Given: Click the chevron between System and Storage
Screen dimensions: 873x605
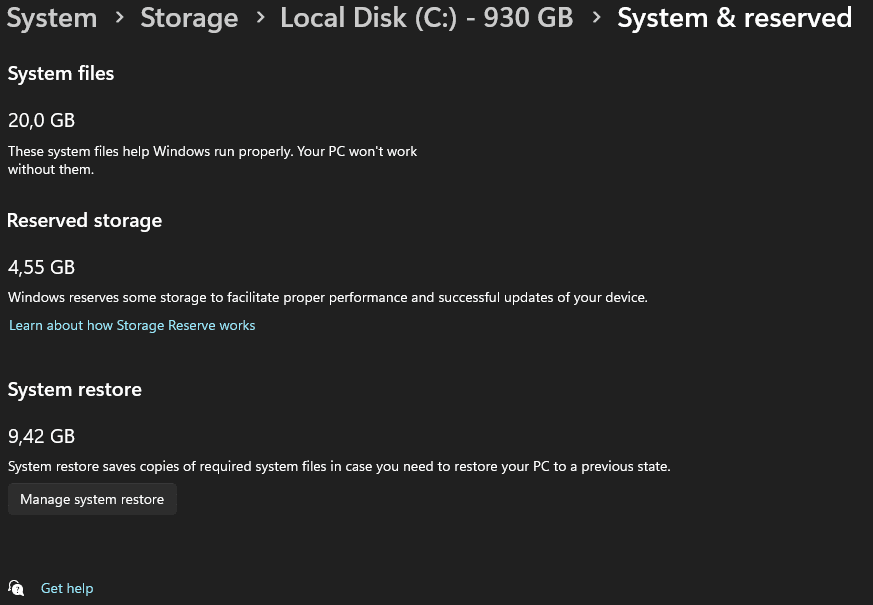Looking at the screenshot, I should click(x=119, y=18).
